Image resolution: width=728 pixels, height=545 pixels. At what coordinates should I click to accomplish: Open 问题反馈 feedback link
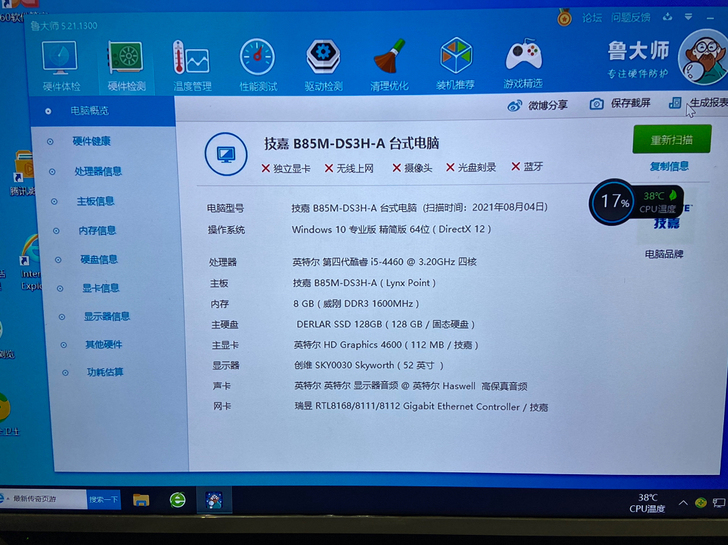(x=630, y=18)
